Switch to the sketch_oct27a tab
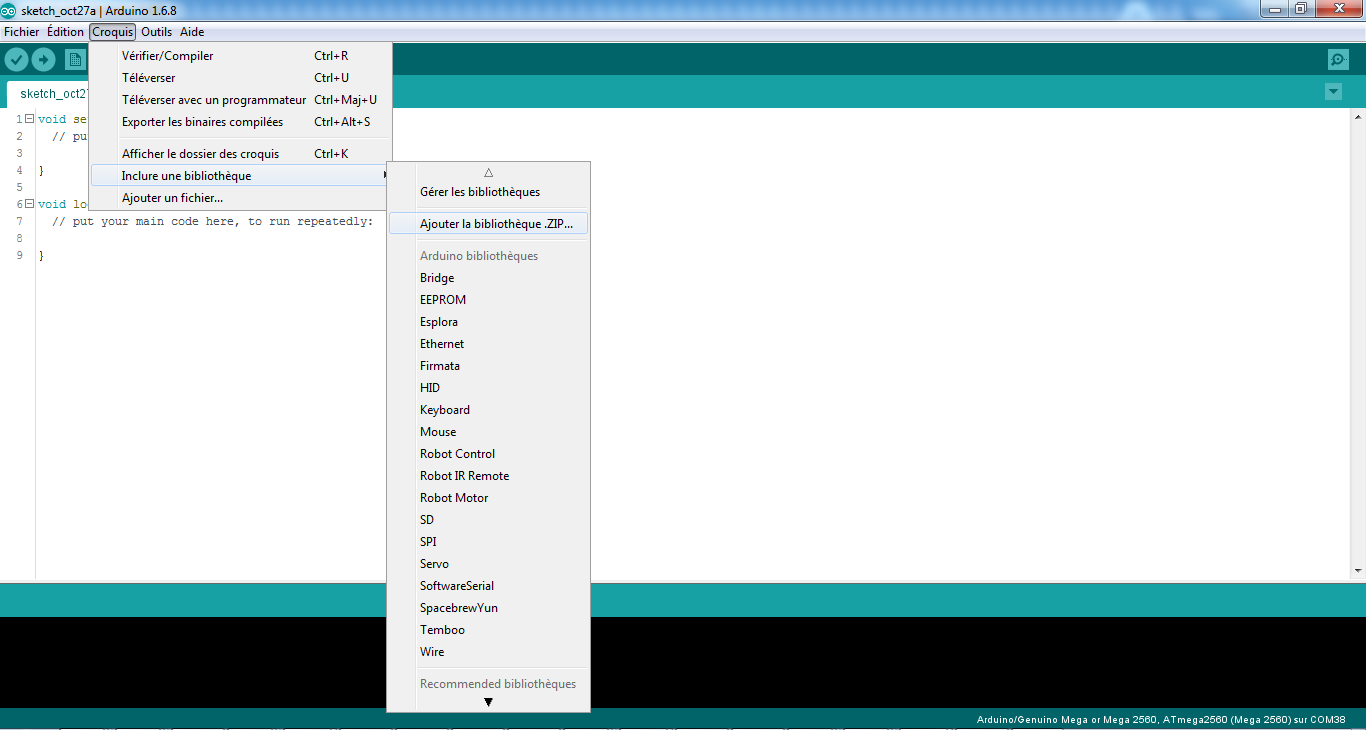The image size is (1366, 730). coord(48,94)
